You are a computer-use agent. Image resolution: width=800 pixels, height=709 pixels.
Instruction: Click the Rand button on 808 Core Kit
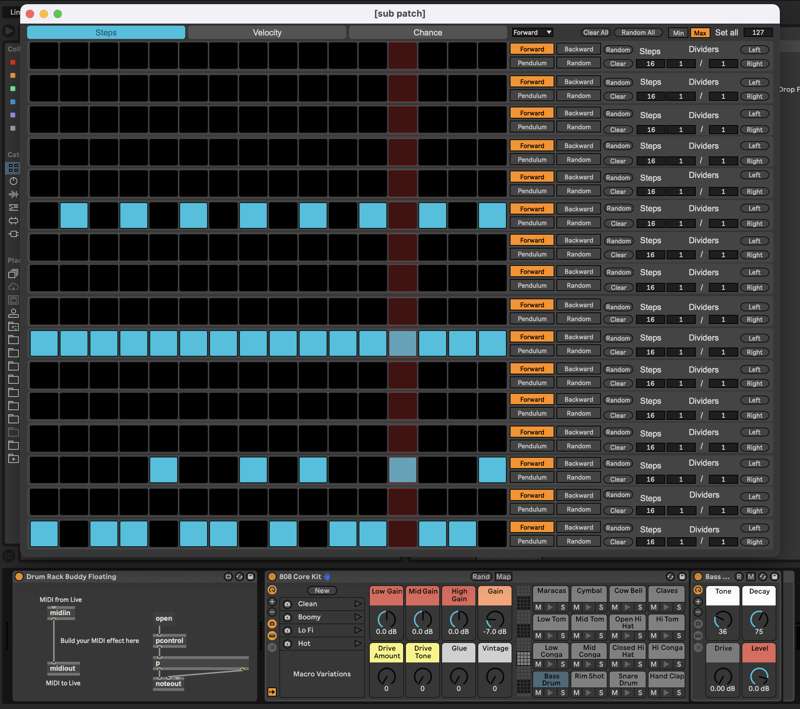481,576
